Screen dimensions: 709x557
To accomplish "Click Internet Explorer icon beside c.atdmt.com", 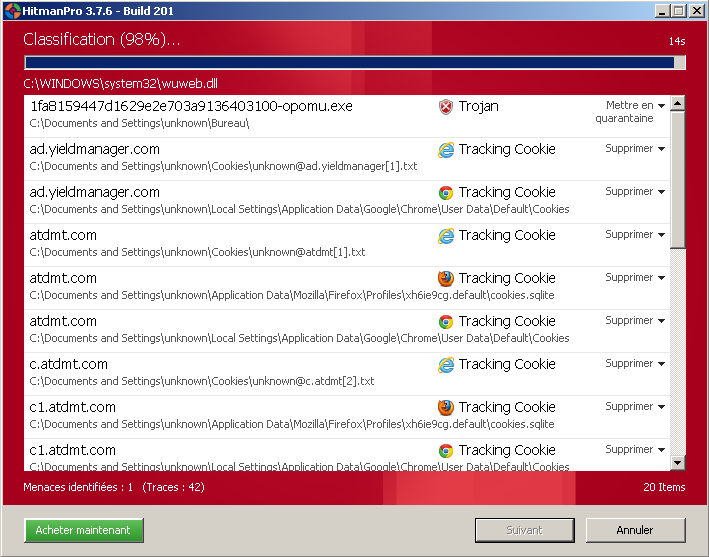I will tap(446, 365).
